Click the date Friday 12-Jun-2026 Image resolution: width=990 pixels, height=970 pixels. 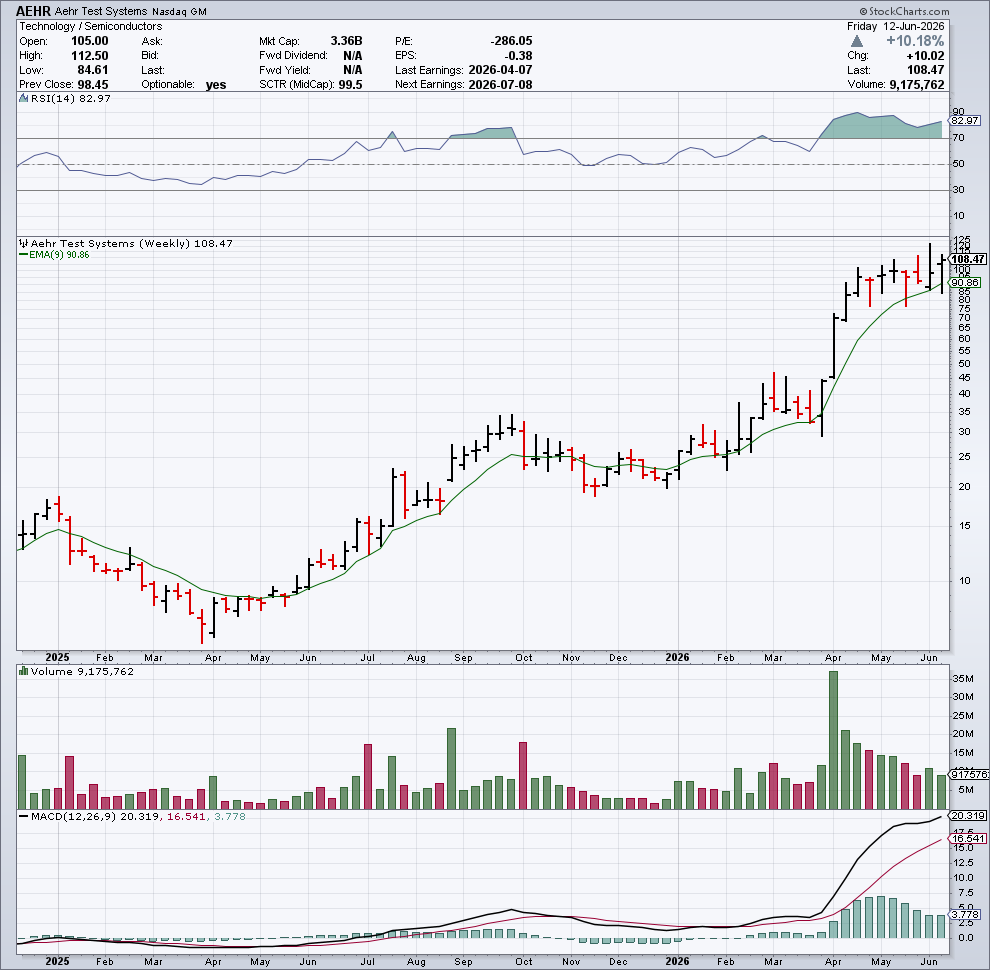tap(896, 27)
